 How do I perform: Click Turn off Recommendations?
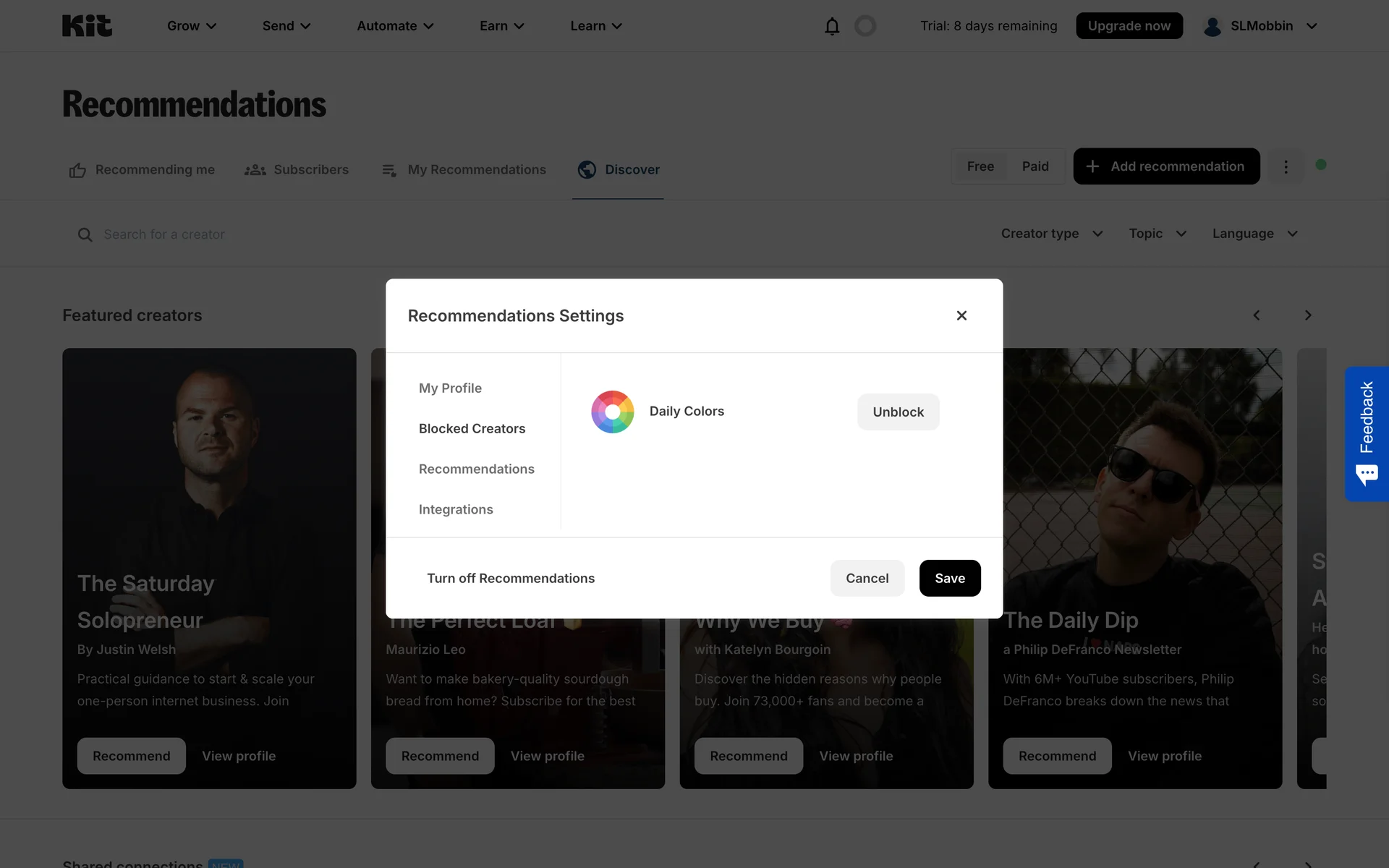(511, 578)
